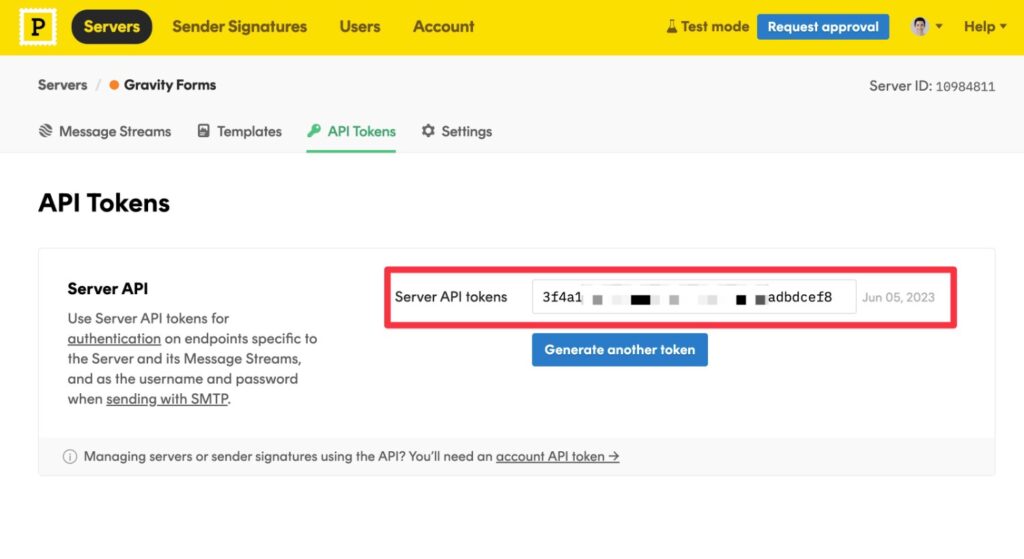The image size is (1024, 559).
Task: Open the account API token link
Action: pos(557,456)
